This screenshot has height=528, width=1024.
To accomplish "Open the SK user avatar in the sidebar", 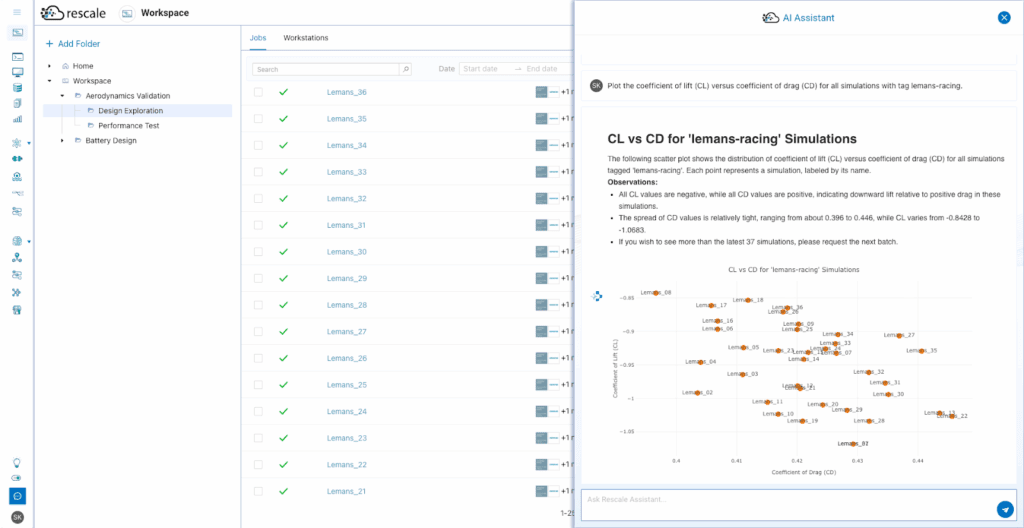I will (x=18, y=517).
